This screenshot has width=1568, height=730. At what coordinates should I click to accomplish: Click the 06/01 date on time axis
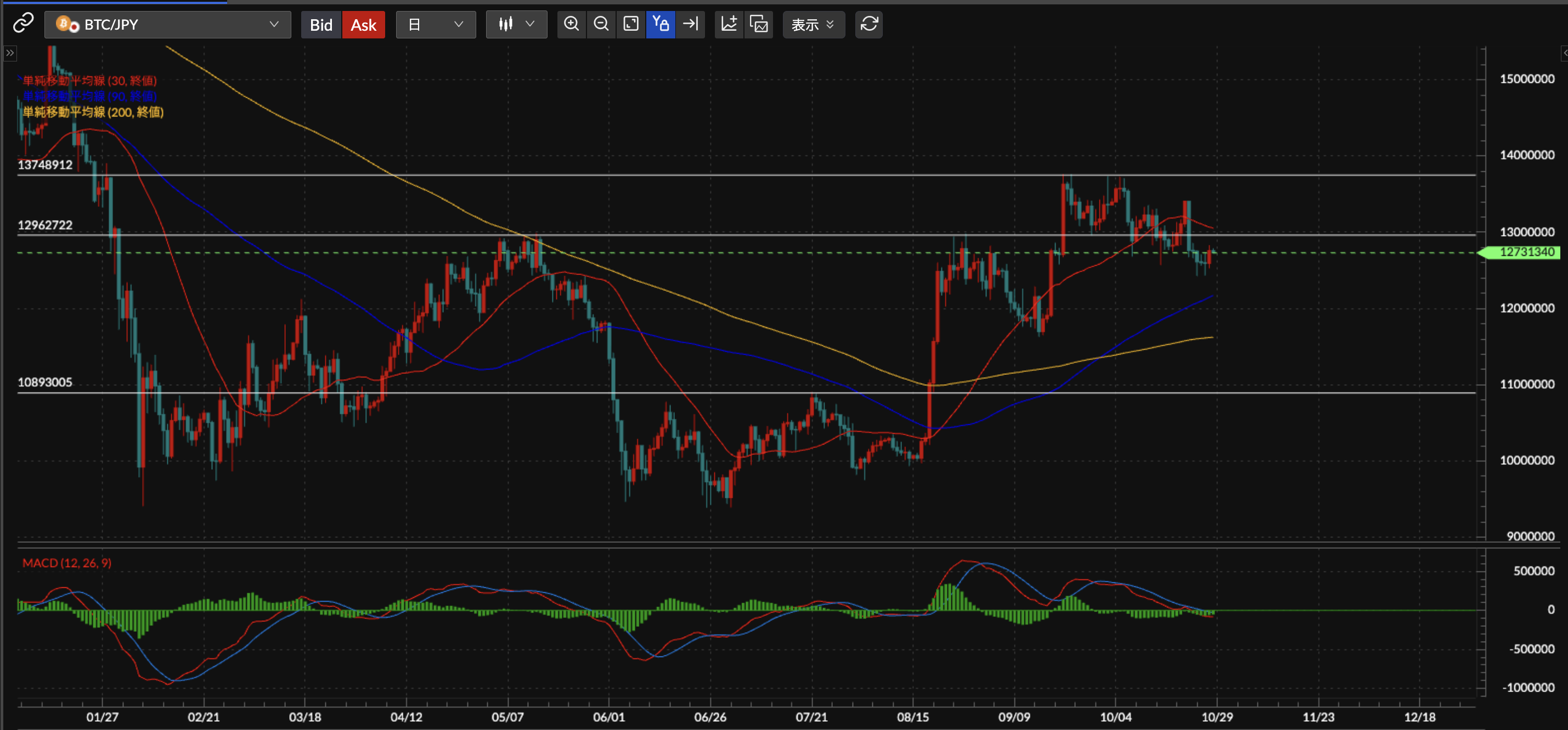pyautogui.click(x=608, y=717)
